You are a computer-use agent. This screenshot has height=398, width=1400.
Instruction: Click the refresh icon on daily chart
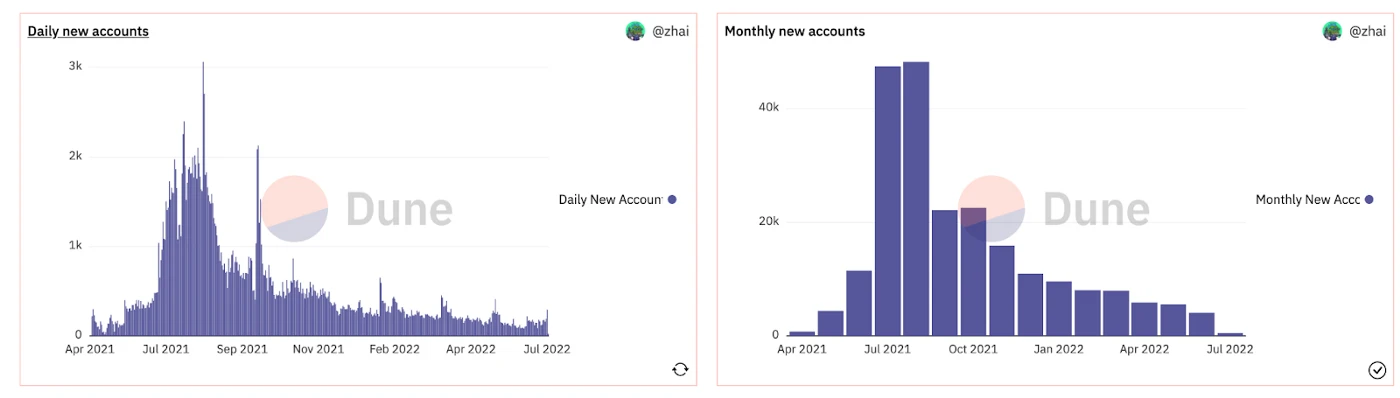coord(680,369)
